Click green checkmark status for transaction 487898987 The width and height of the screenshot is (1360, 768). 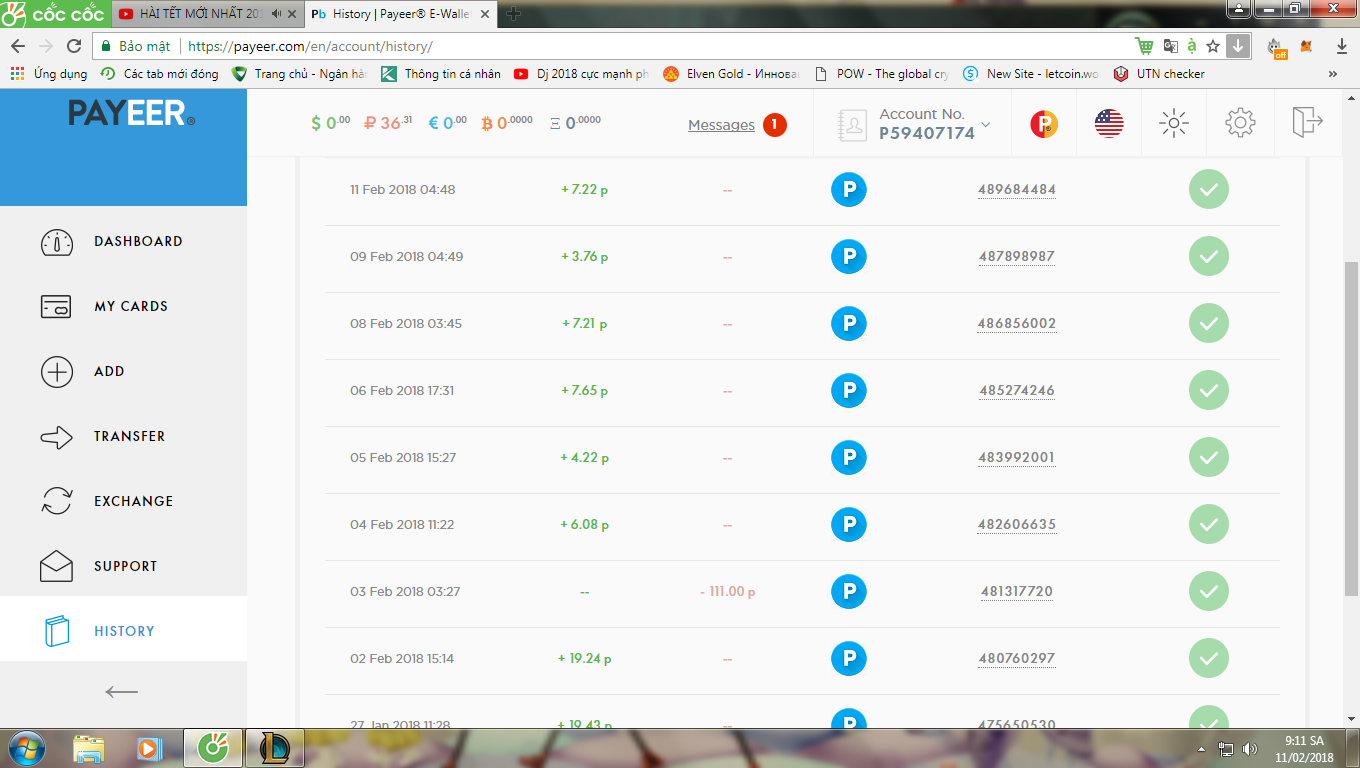point(1209,257)
